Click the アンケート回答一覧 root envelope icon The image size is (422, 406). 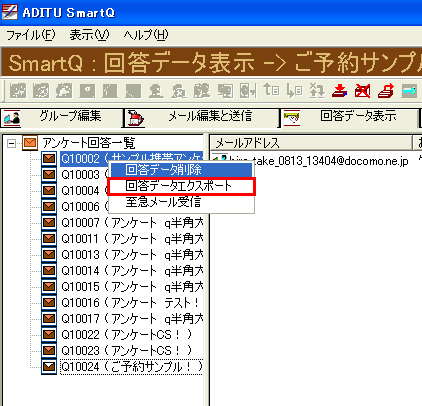(x=30, y=143)
